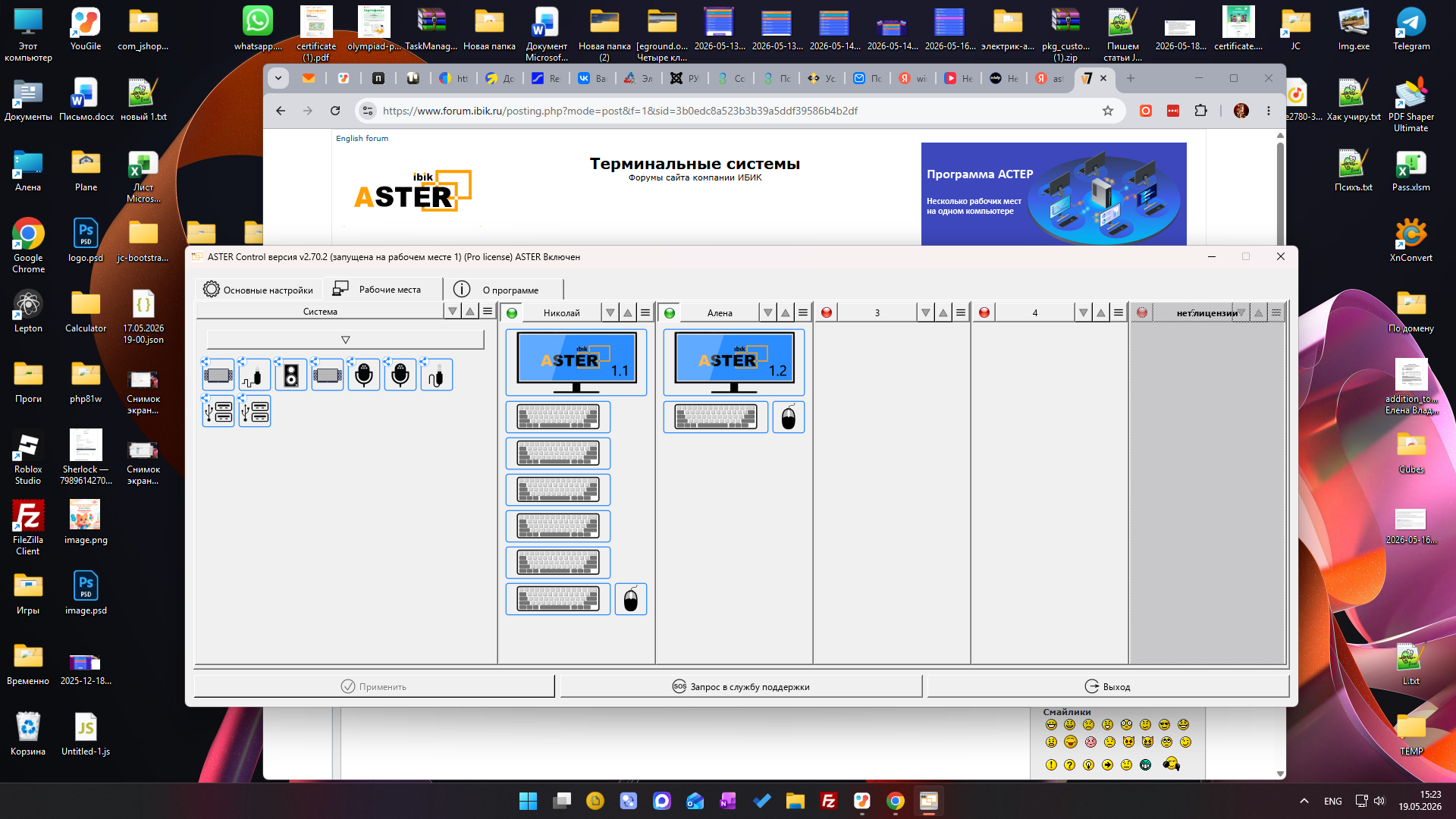The height and width of the screenshot is (819, 1456).
Task: Toggle the green status indicator for Николай
Action: point(512,312)
